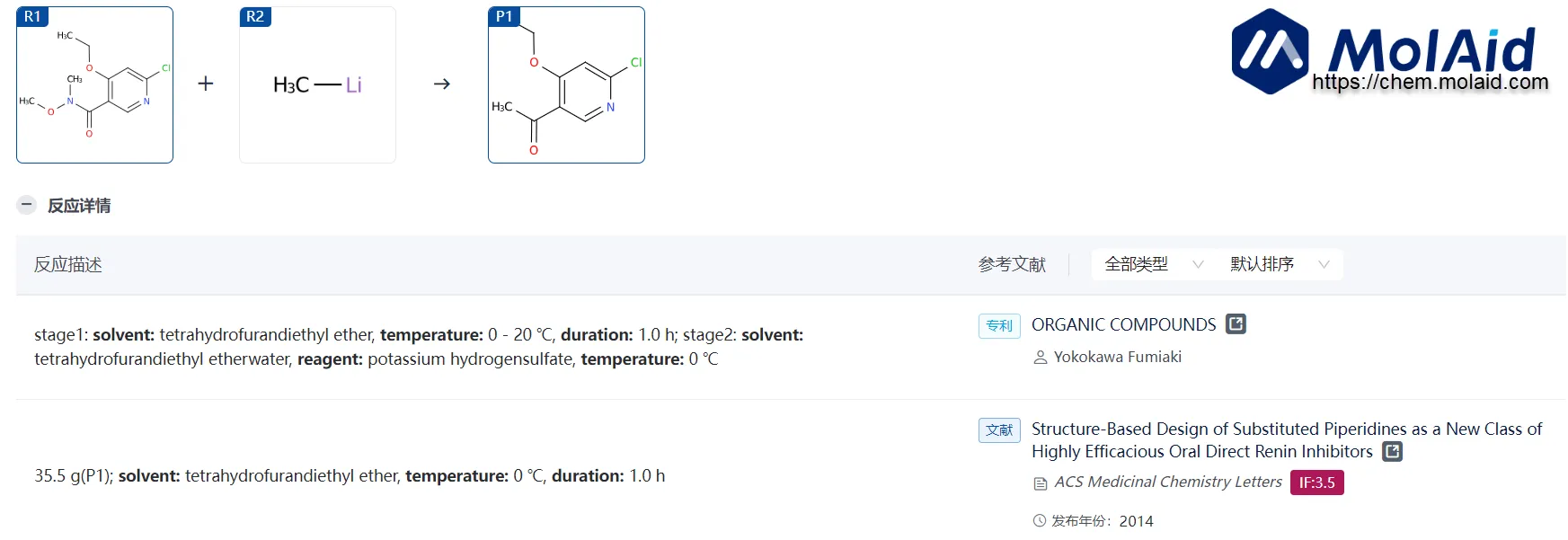Open external link icon after Renin Inhibitors title
The height and width of the screenshot is (540, 1568).
coord(1393,452)
